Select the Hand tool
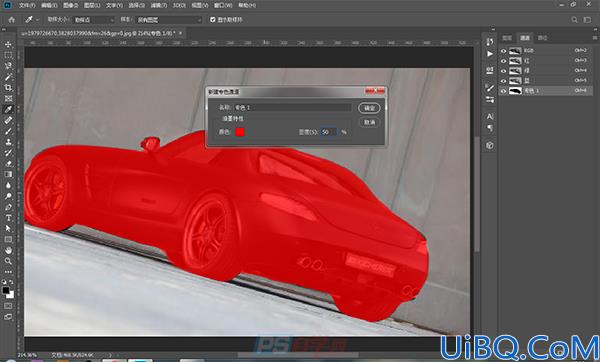This screenshot has width=600, height=362. coord(8,250)
